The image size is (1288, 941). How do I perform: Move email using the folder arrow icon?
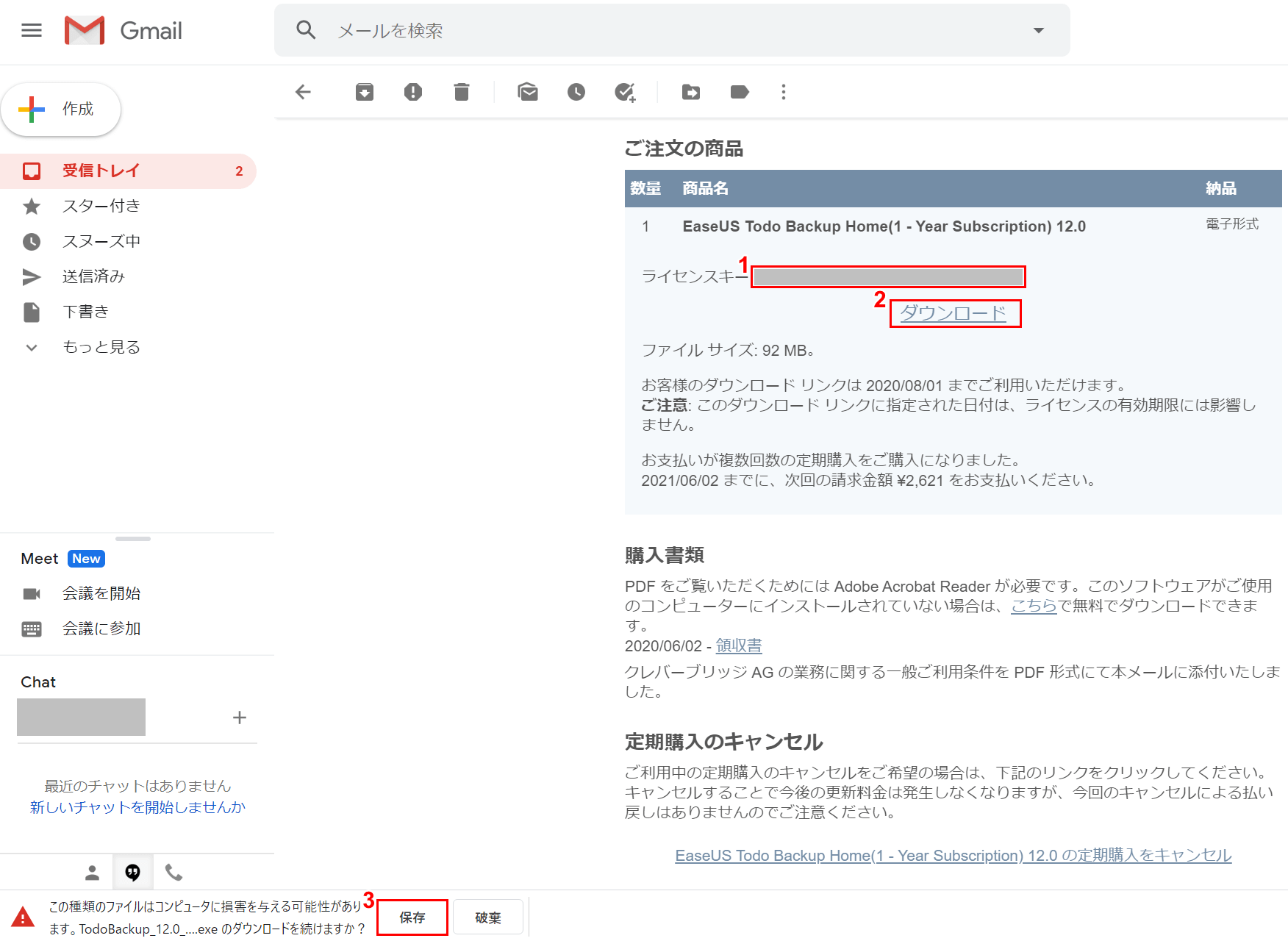click(691, 92)
